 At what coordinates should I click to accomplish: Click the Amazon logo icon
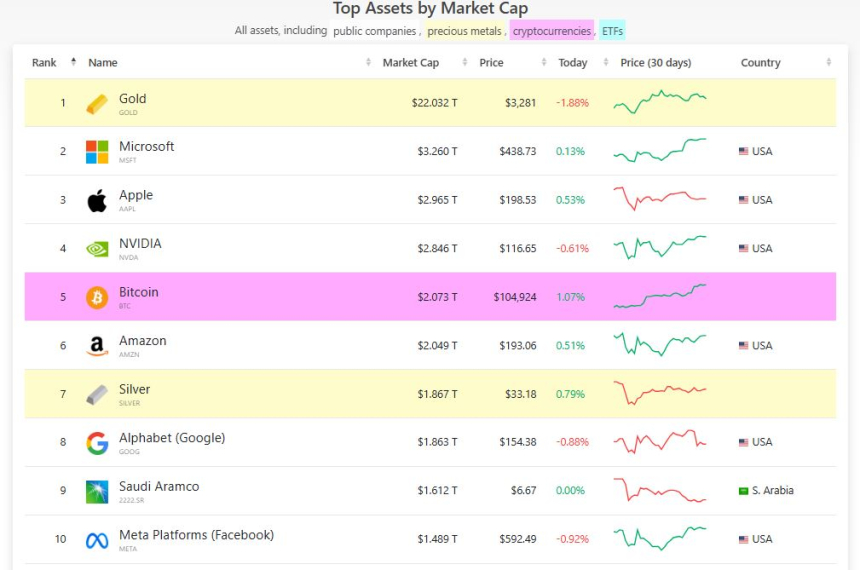pyautogui.click(x=97, y=346)
